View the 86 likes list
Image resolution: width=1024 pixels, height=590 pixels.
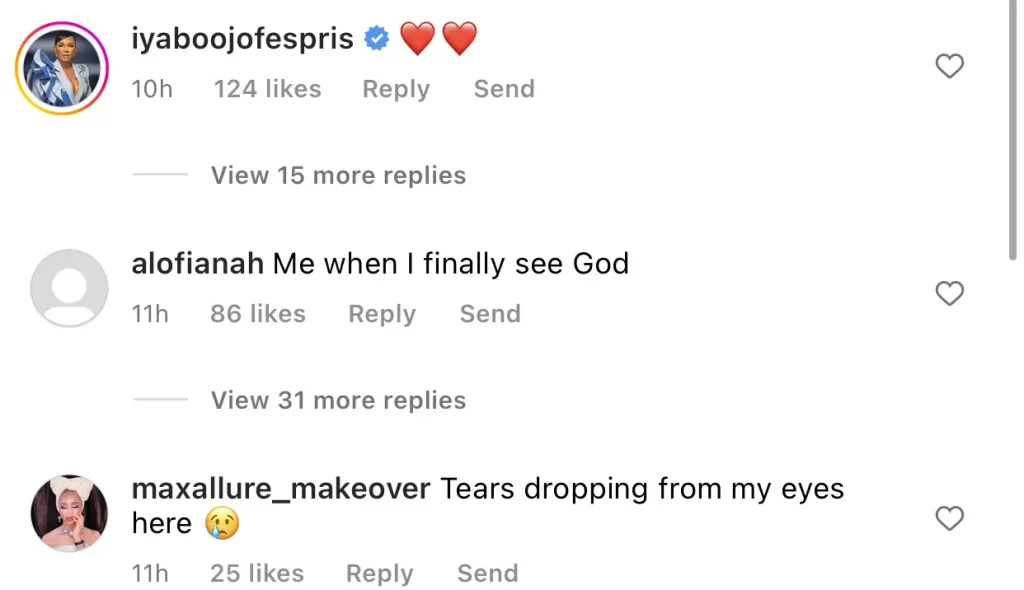tap(257, 314)
